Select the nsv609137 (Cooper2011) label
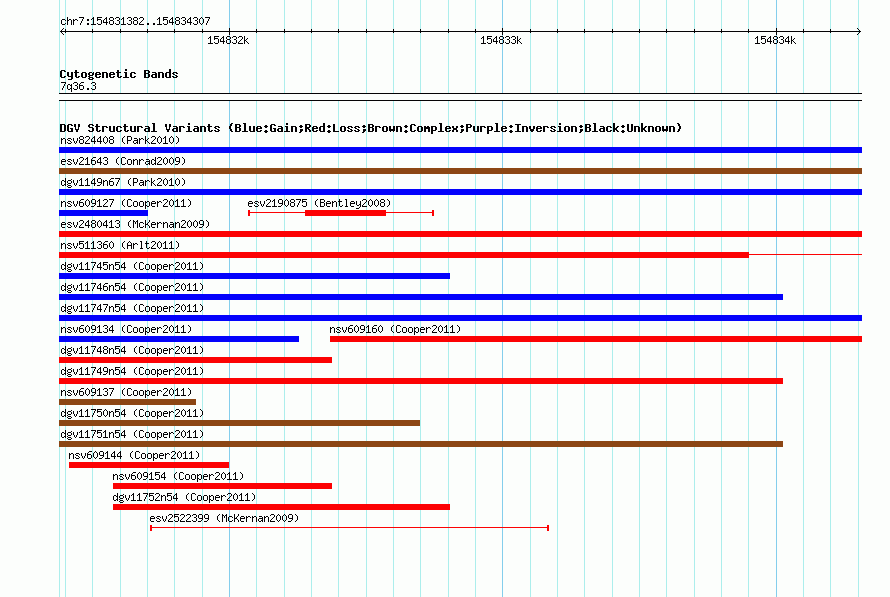Screen dimensions: 890x597 [x=126, y=392]
